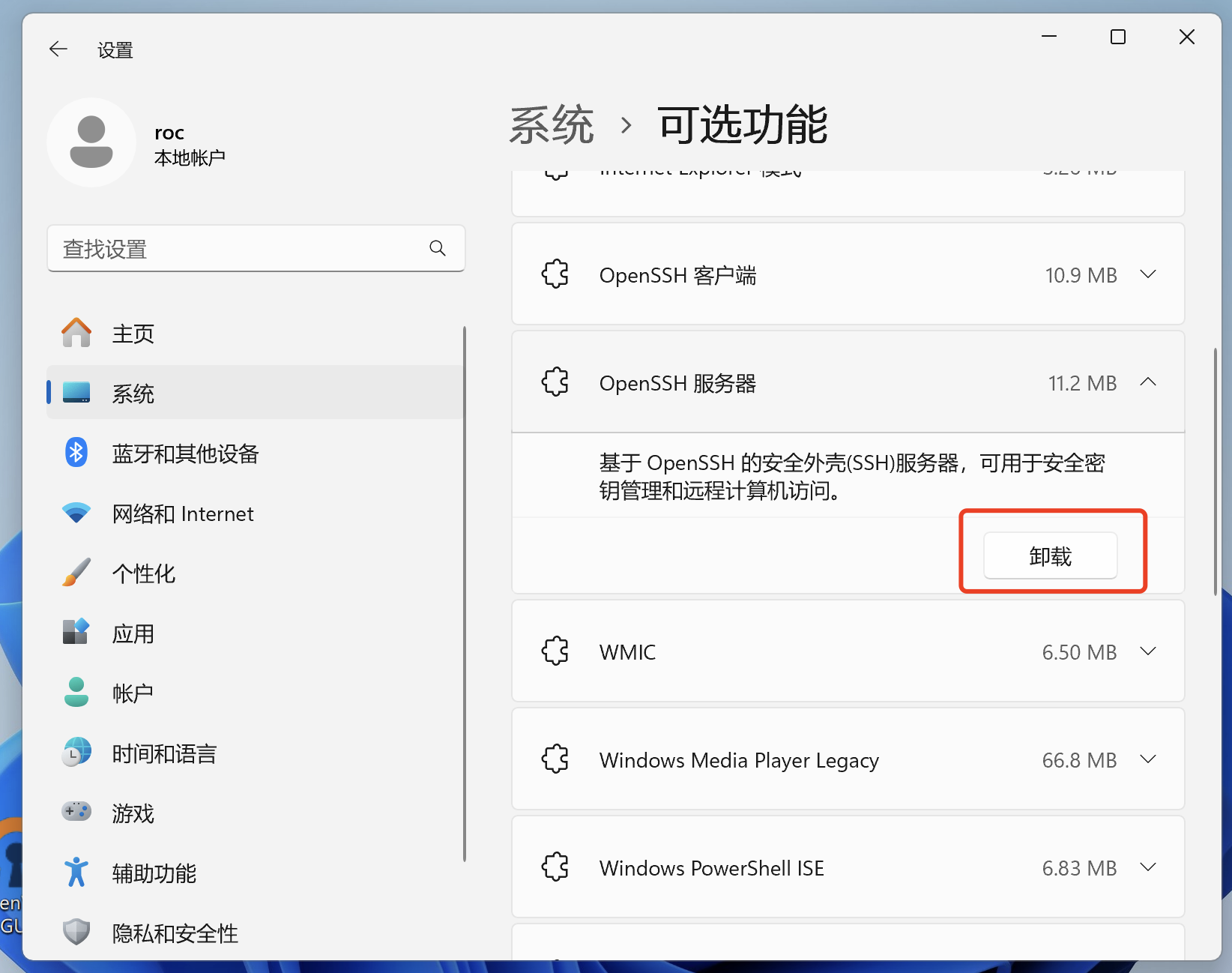Viewport: 1232px width, 973px height.
Task: Click the Time and language globe icon
Action: [x=76, y=753]
